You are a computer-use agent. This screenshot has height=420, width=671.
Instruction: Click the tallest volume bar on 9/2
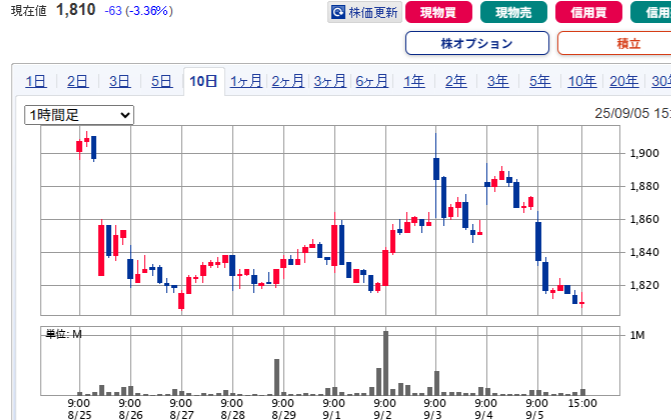[x=386, y=363]
